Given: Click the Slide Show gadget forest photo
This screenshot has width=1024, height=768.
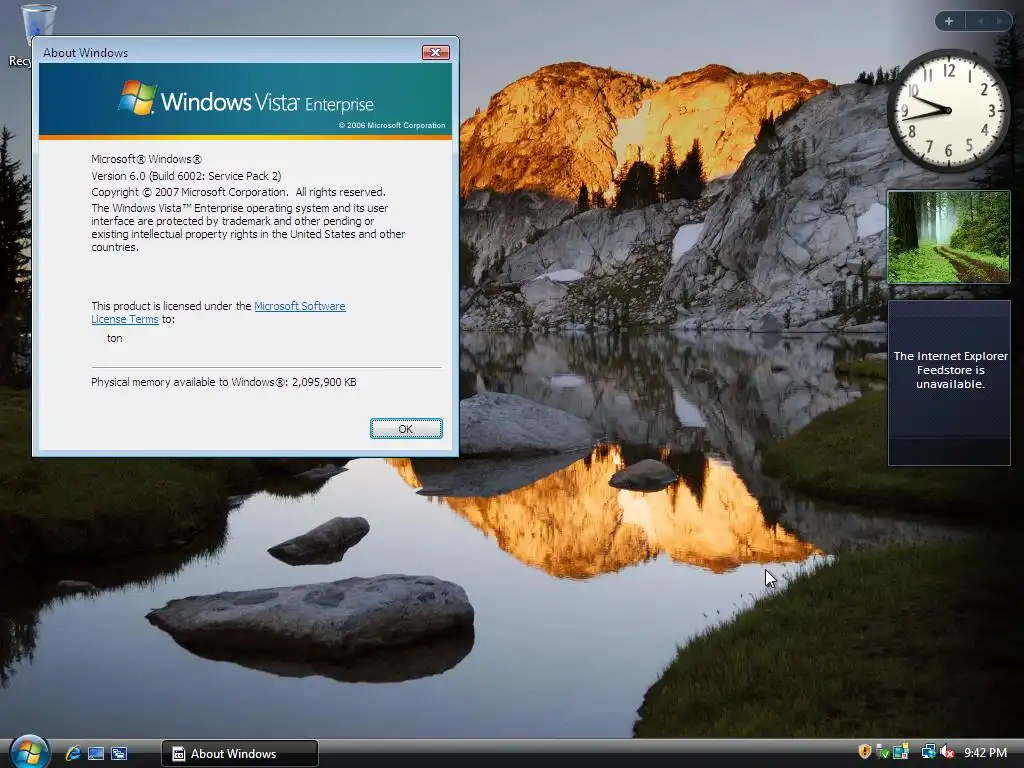Looking at the screenshot, I should [948, 236].
